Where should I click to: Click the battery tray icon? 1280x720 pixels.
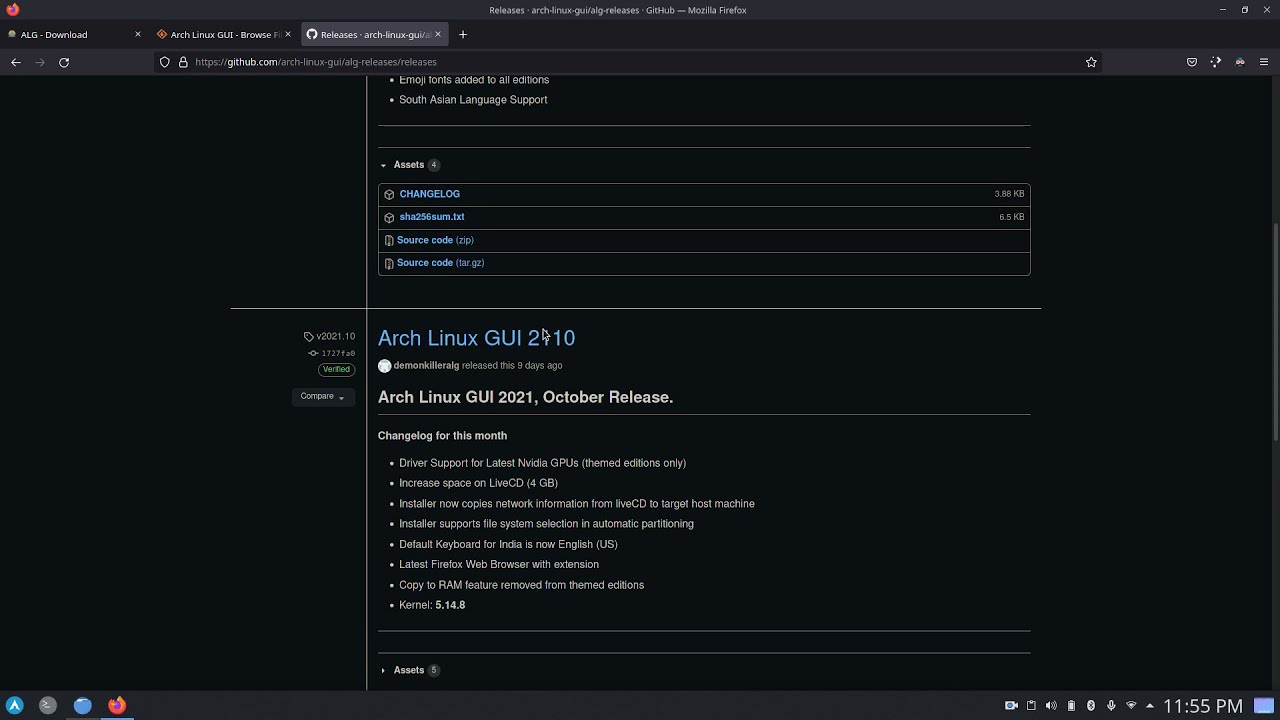click(x=1071, y=706)
